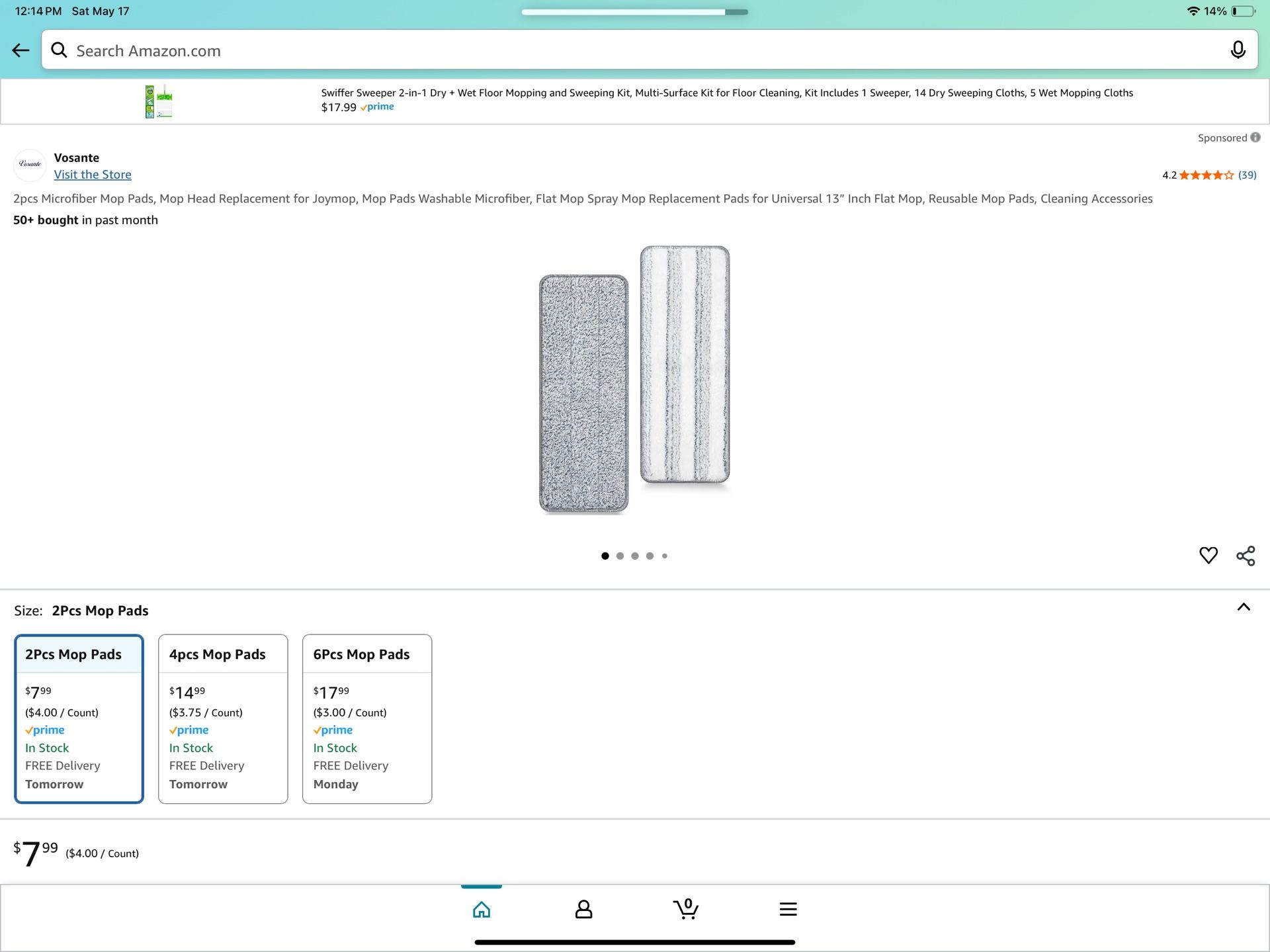The width and height of the screenshot is (1270, 952).
Task: Select the 2Pcs Mop Pads option
Action: (x=79, y=719)
